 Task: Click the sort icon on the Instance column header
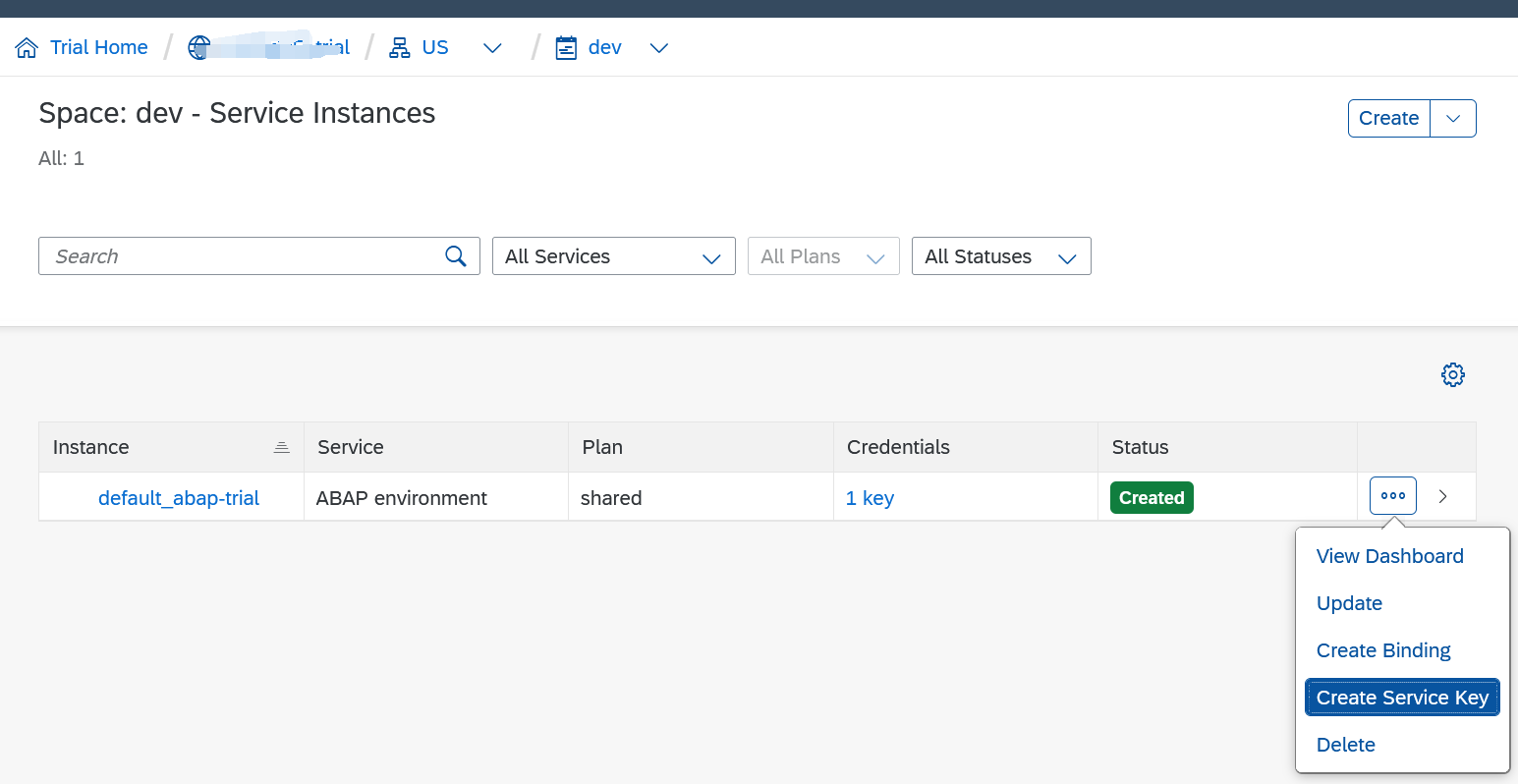click(282, 446)
